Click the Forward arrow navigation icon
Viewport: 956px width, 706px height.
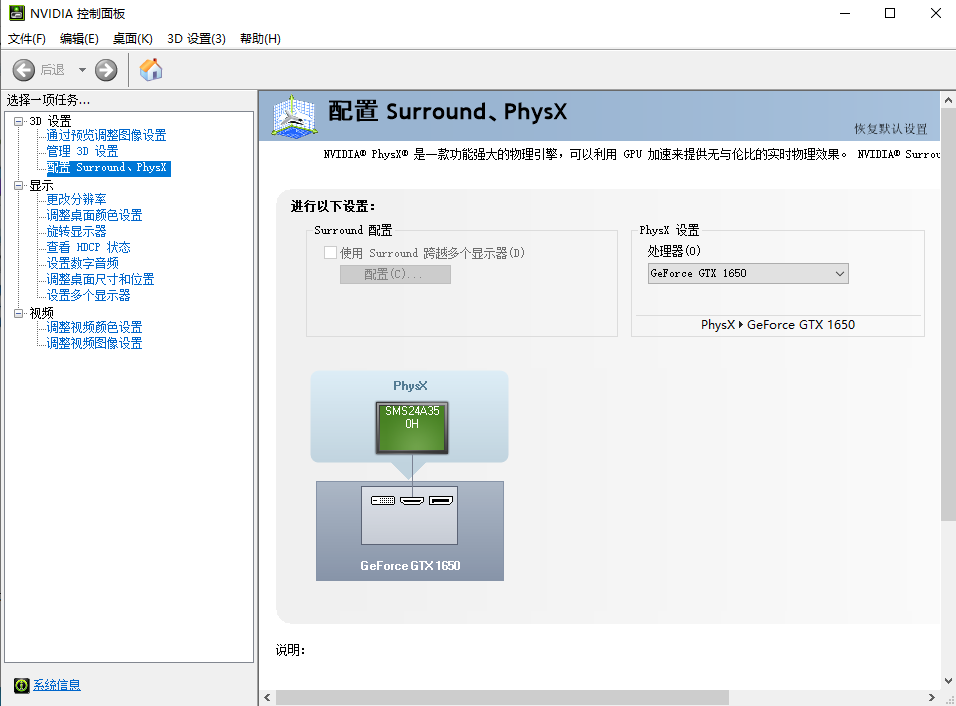click(106, 70)
